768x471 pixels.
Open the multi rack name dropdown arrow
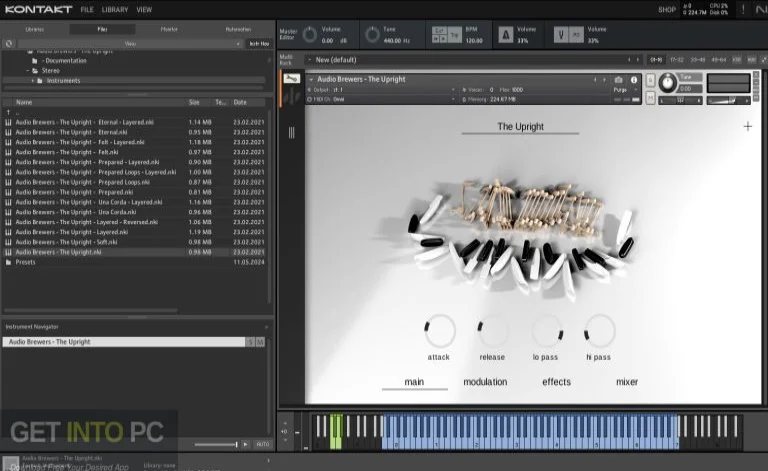tap(309, 60)
